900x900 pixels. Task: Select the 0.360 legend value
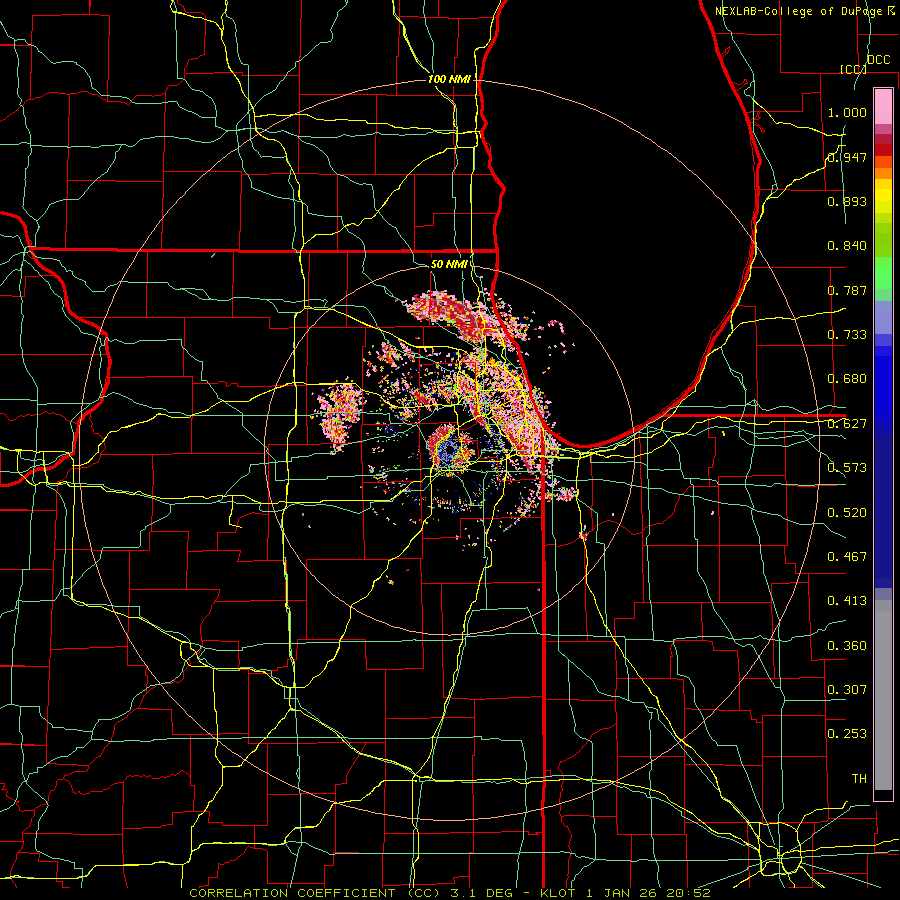[x=847, y=646]
